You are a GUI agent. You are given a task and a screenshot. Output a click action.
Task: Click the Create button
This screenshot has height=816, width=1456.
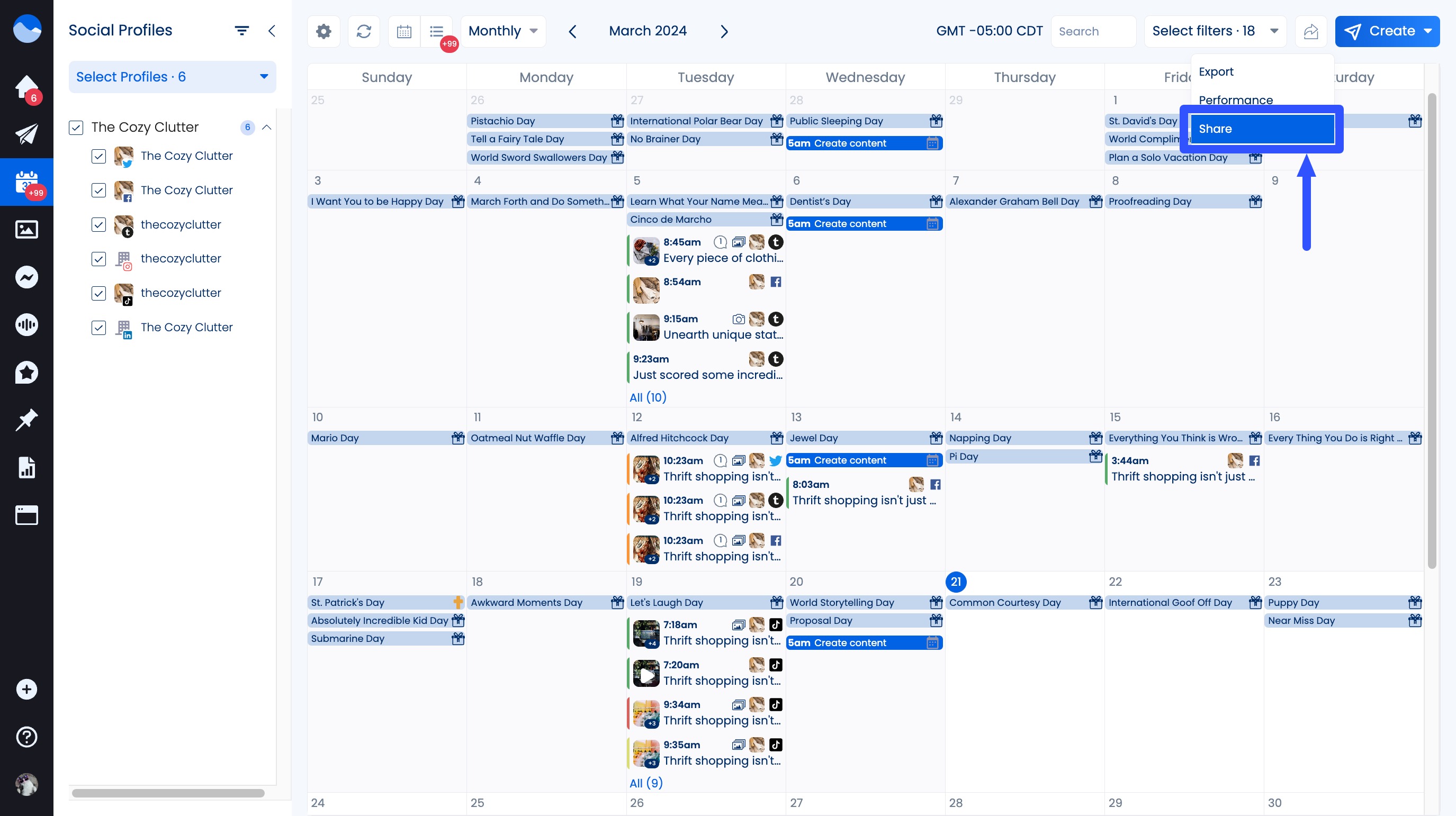[x=1388, y=31]
